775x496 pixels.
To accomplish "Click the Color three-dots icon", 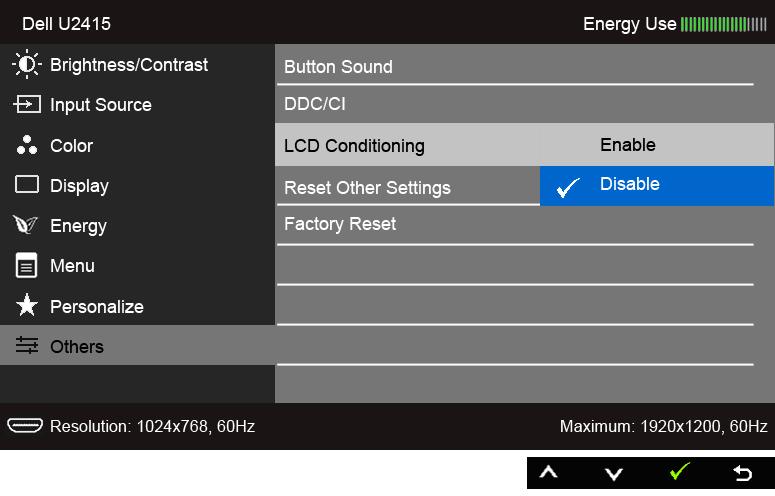I will pos(27,145).
